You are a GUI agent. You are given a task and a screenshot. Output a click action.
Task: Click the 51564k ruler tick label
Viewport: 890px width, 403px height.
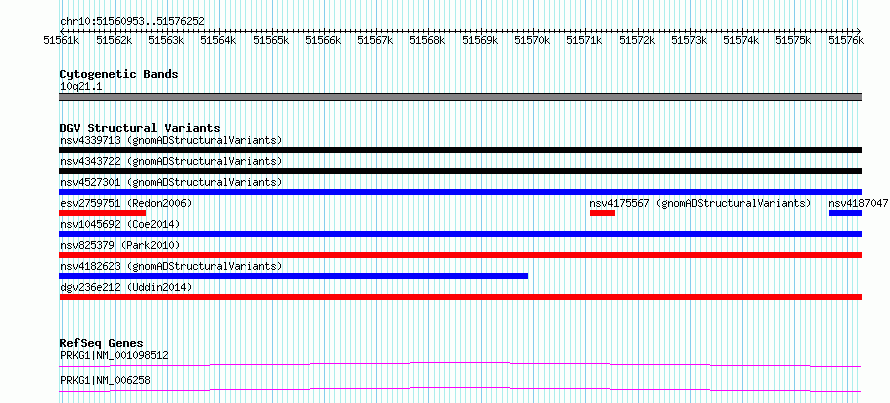219,40
